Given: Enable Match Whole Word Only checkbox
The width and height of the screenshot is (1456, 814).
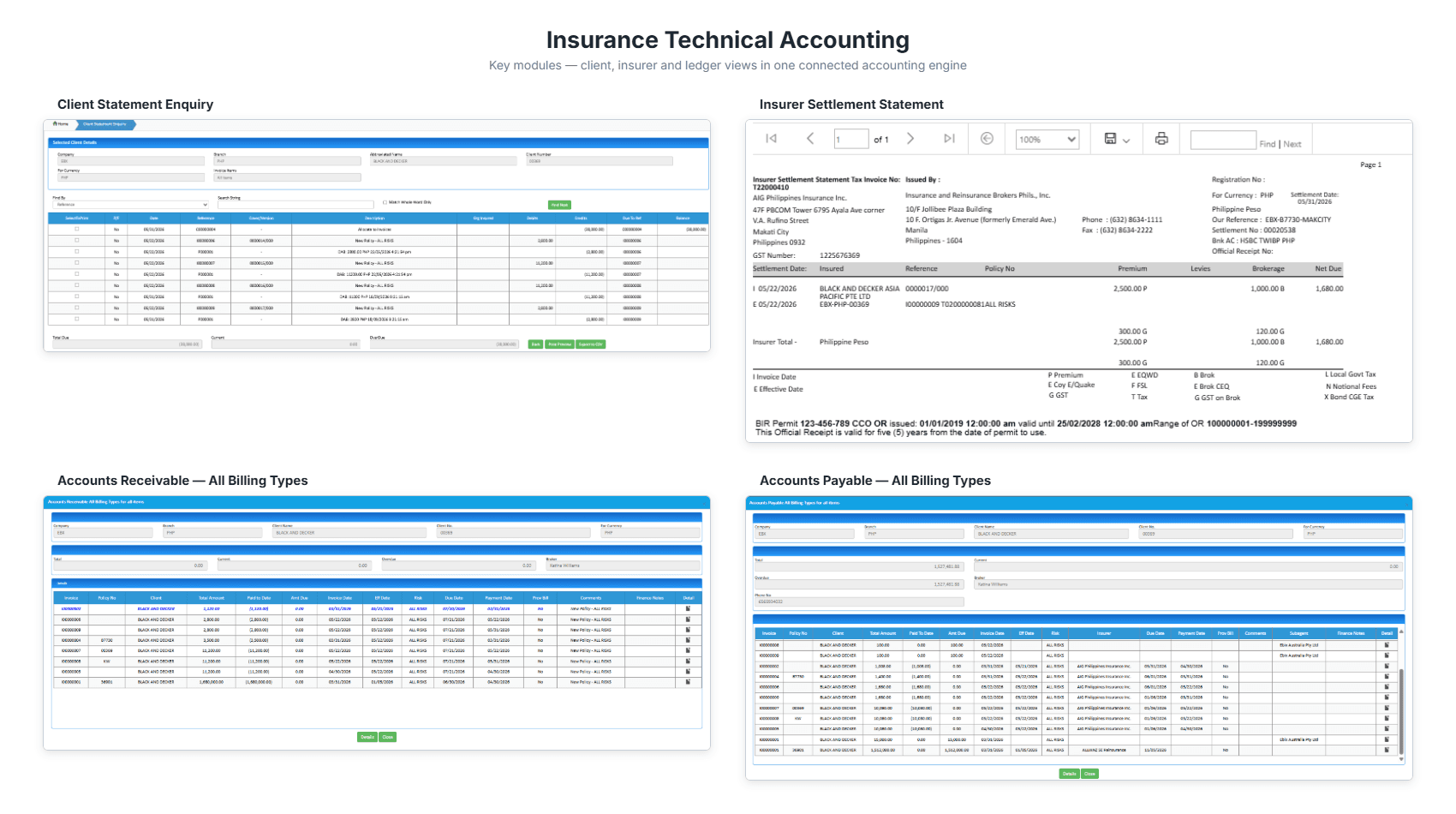Looking at the screenshot, I should 385,202.
